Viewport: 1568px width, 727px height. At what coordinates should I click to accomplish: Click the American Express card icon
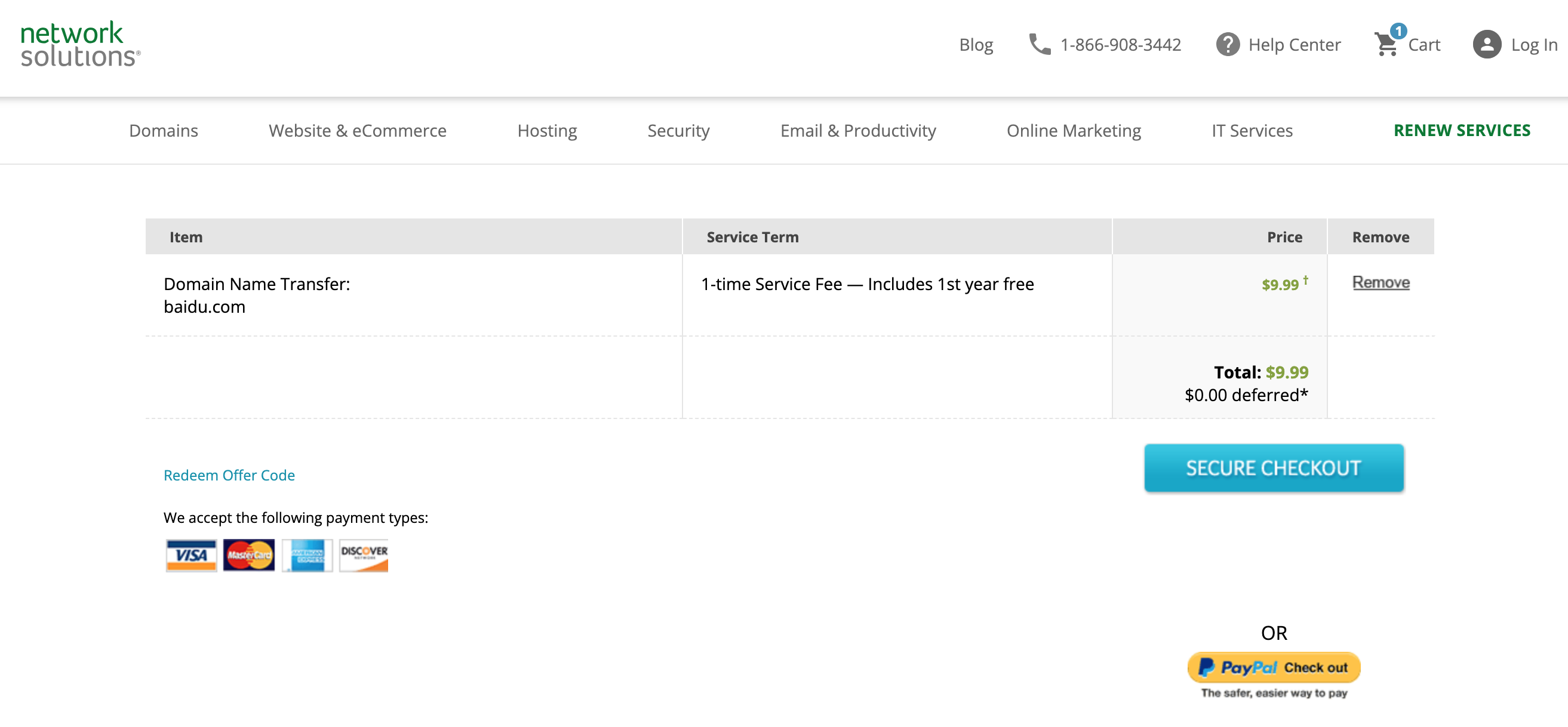307,555
